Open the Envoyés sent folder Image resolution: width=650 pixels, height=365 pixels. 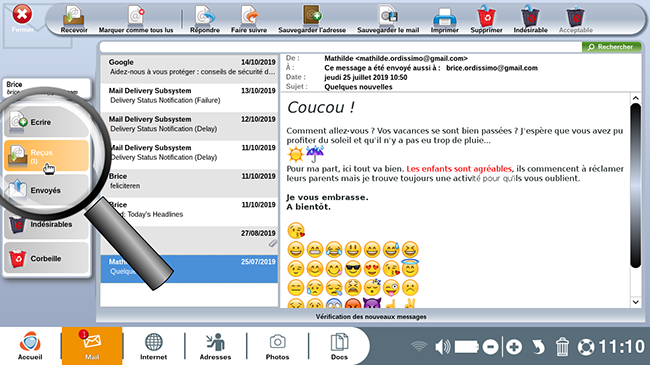[46, 190]
